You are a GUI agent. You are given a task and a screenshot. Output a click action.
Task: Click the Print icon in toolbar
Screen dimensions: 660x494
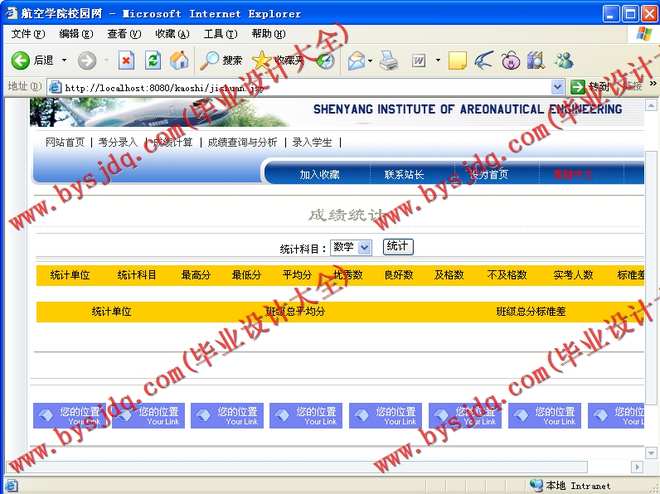tap(388, 60)
